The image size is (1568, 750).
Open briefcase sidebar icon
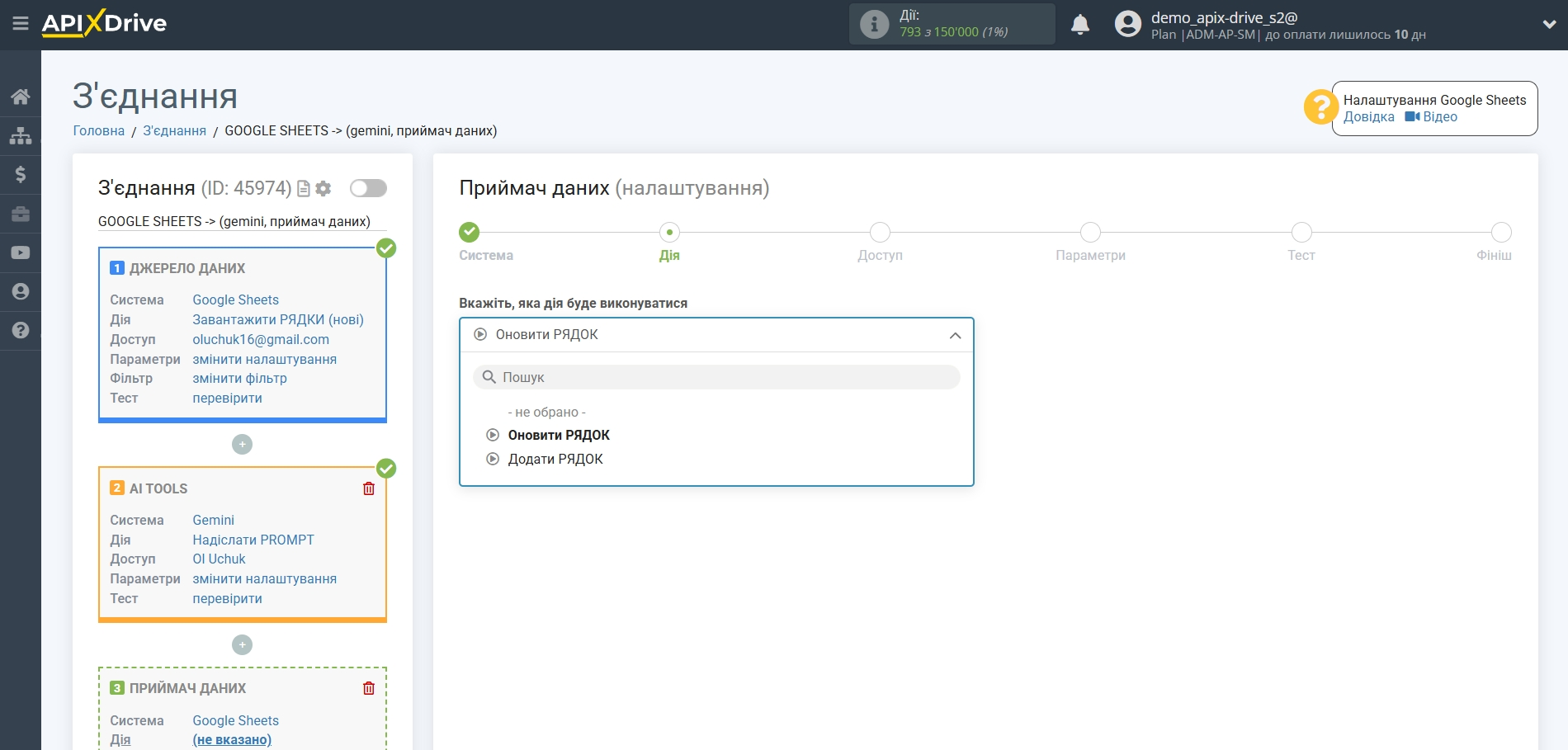click(21, 214)
